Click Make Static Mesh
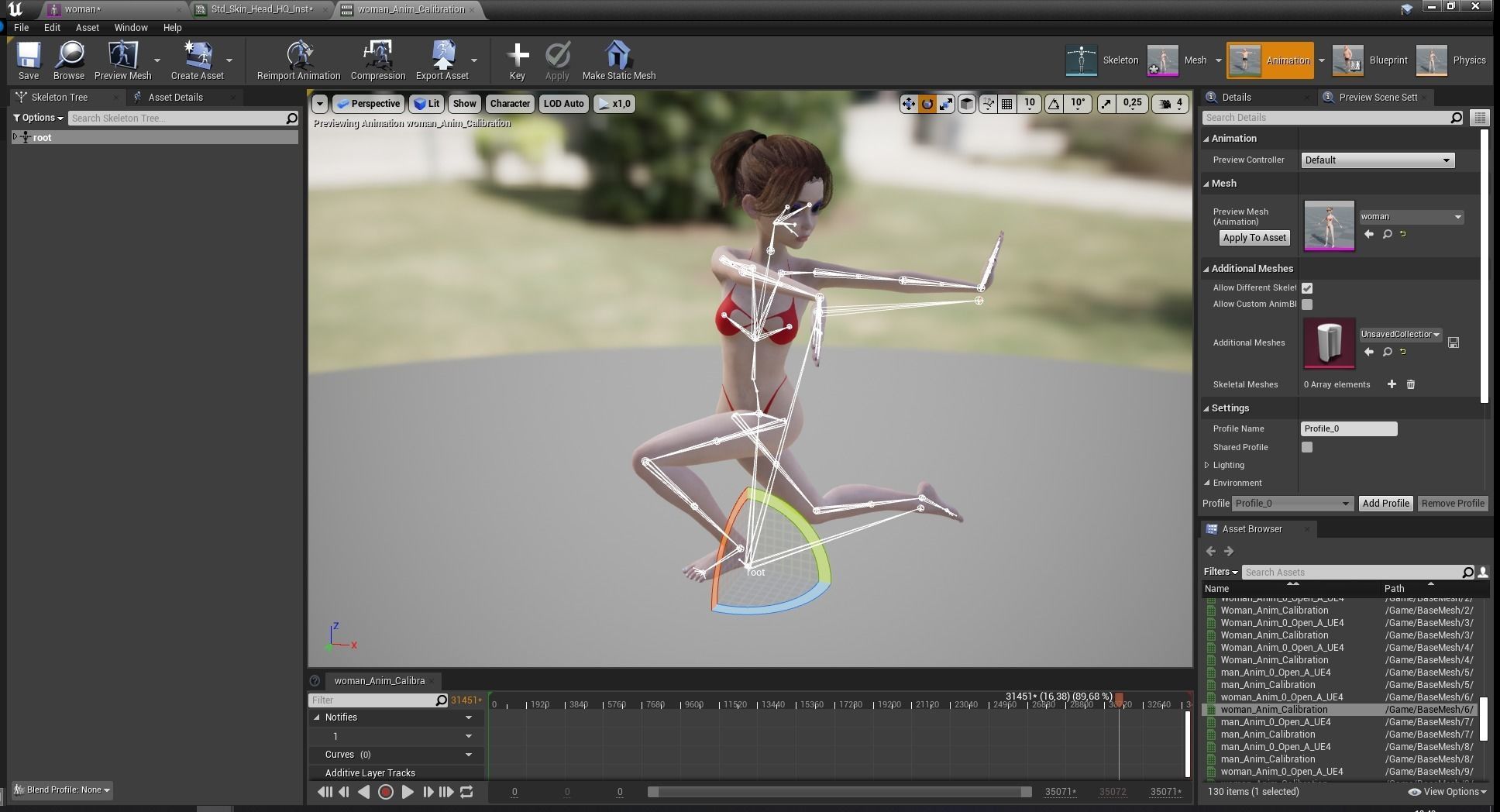1500x812 pixels. pos(618,60)
